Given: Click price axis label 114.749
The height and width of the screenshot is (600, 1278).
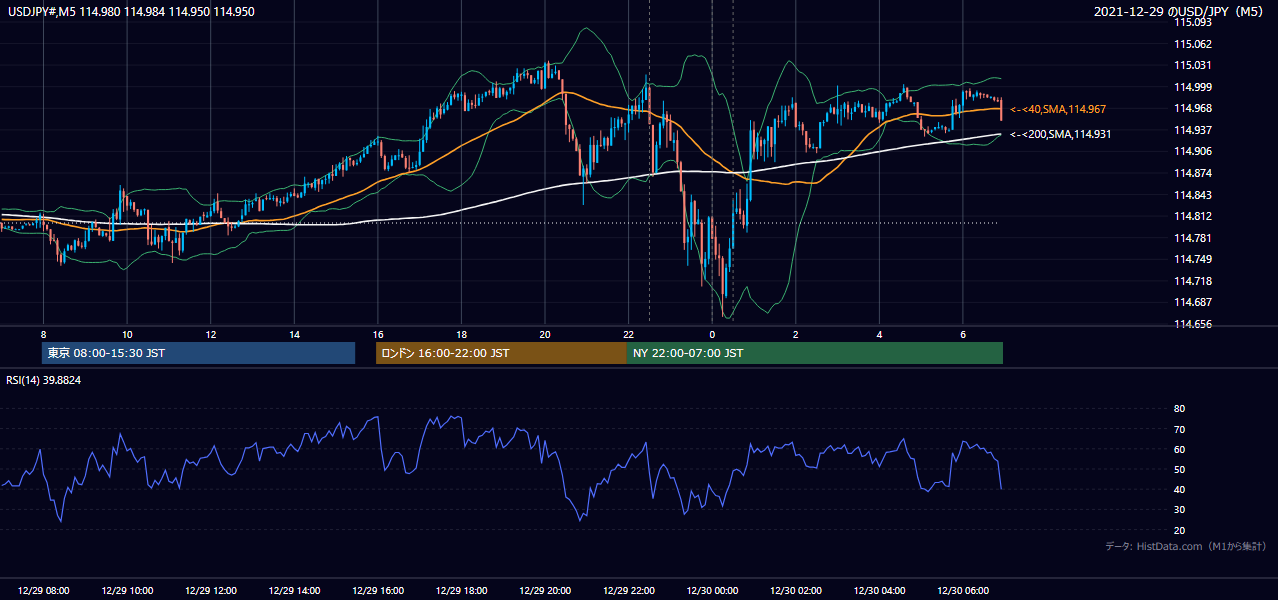Looking at the screenshot, I should 1193,260.
